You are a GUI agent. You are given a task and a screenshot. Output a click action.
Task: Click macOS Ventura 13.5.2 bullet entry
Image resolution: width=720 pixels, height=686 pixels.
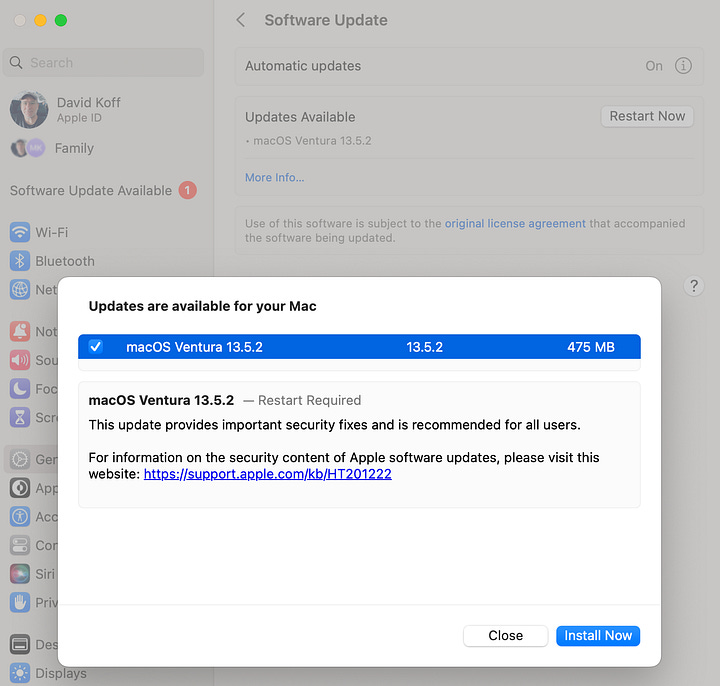tap(312, 141)
